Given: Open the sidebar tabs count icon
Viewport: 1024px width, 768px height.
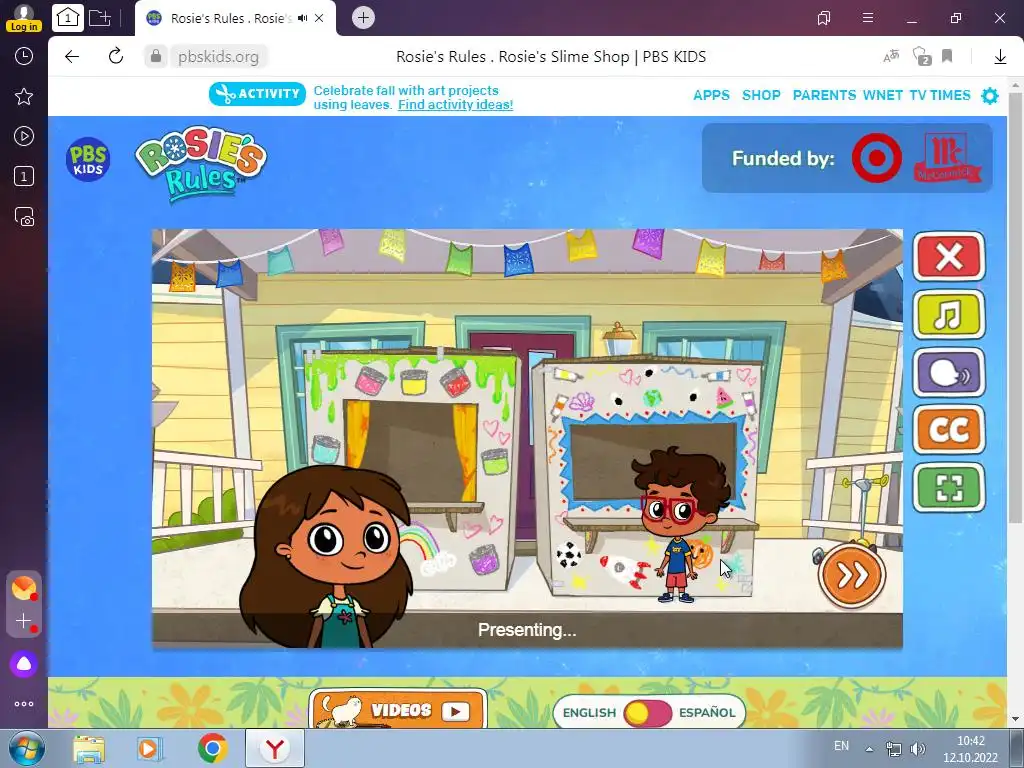Looking at the screenshot, I should [x=24, y=176].
